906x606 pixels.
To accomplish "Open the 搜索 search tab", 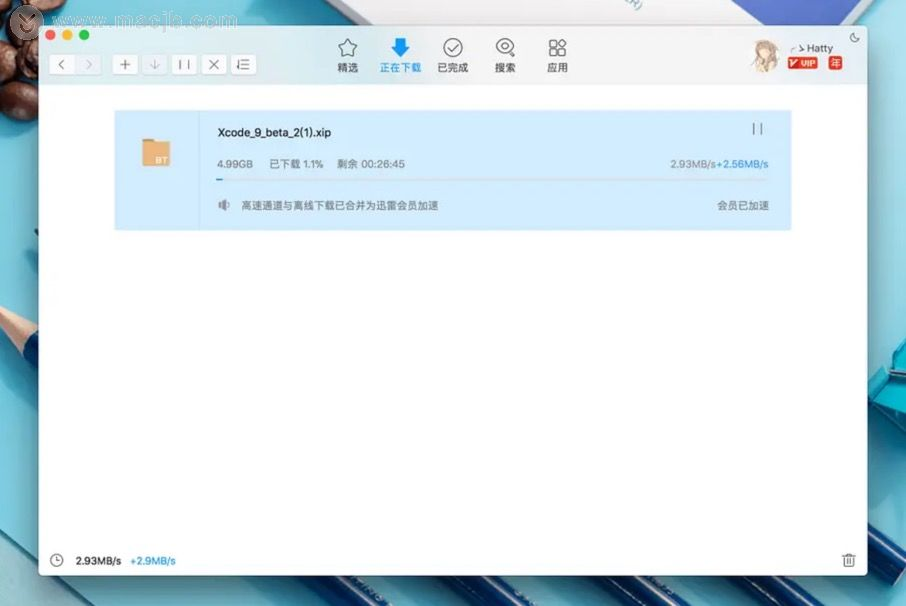I will pyautogui.click(x=504, y=55).
